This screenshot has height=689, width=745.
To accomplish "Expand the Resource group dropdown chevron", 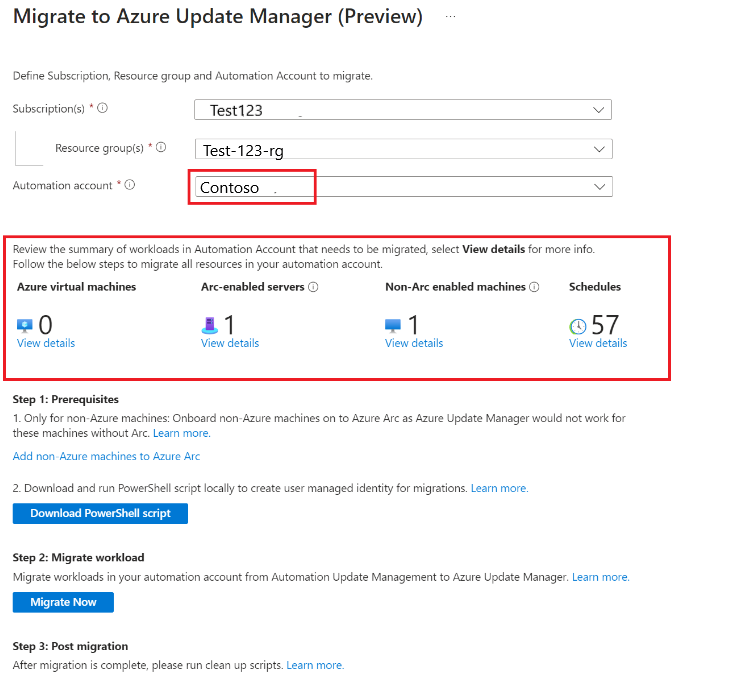I will tap(599, 149).
